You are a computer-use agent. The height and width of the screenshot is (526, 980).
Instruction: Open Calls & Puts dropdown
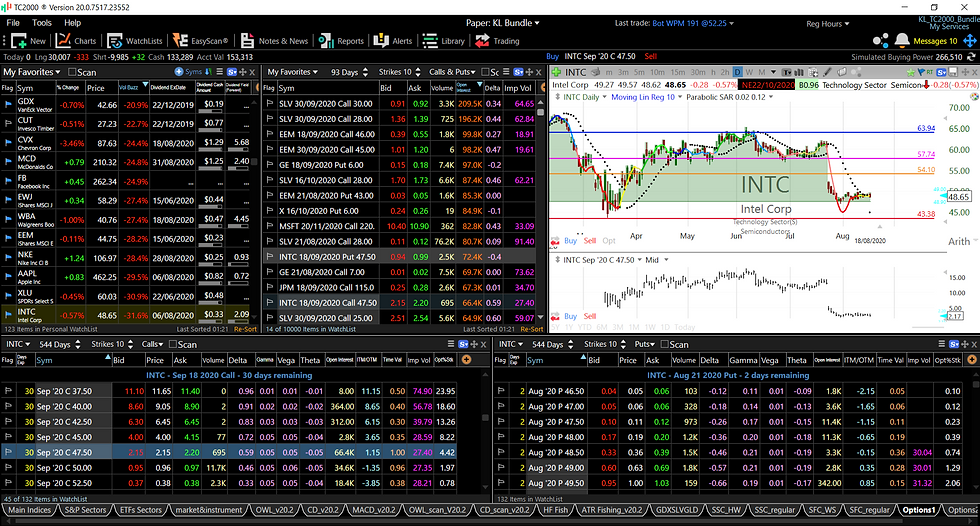pos(452,72)
